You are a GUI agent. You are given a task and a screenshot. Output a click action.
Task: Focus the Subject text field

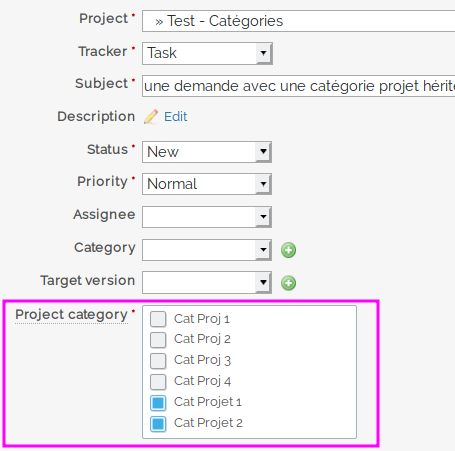click(298, 86)
